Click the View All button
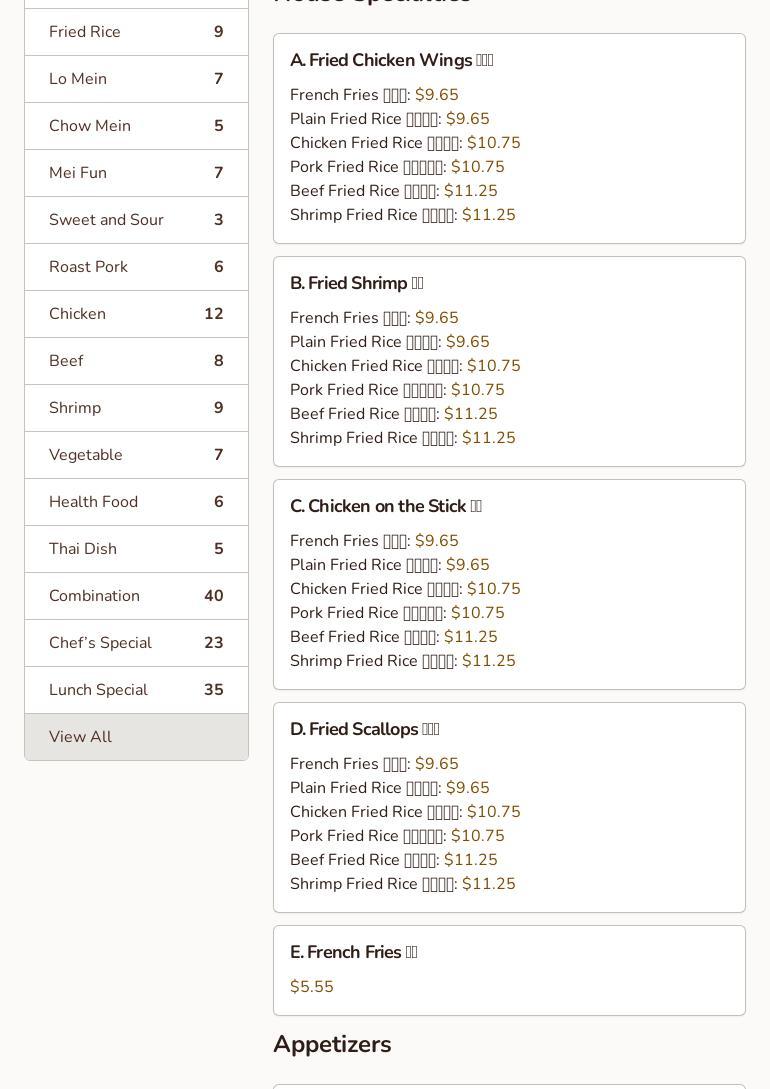This screenshot has width=770, height=1089. (x=136, y=737)
